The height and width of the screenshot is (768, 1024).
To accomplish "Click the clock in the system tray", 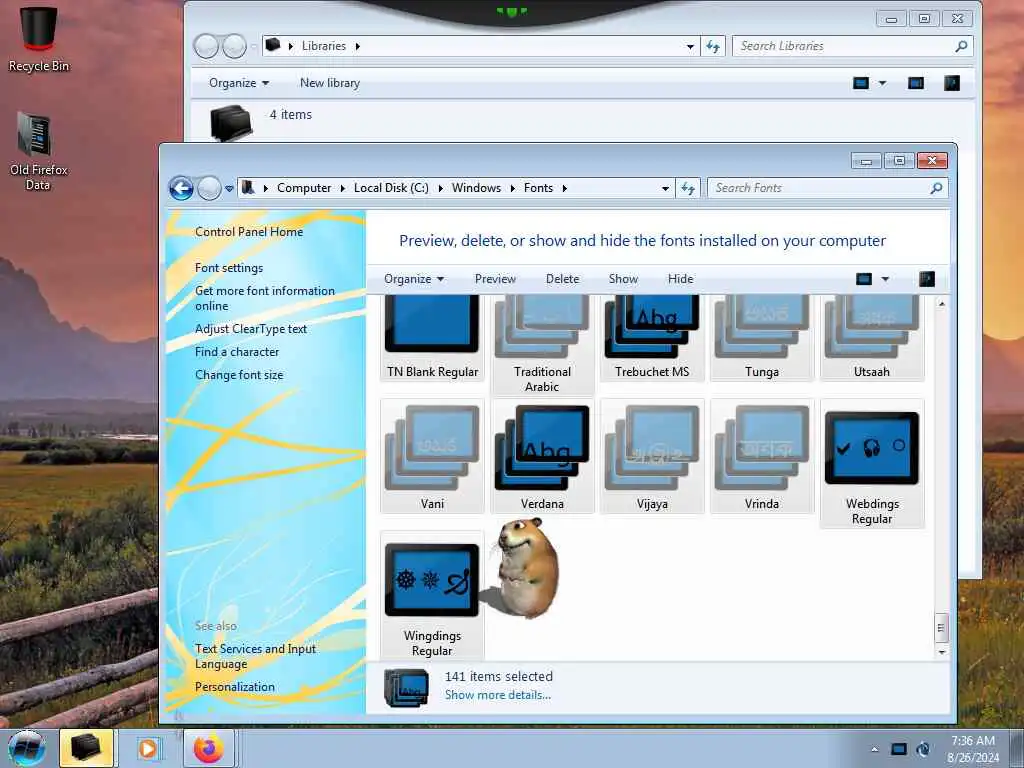I will click(973, 749).
